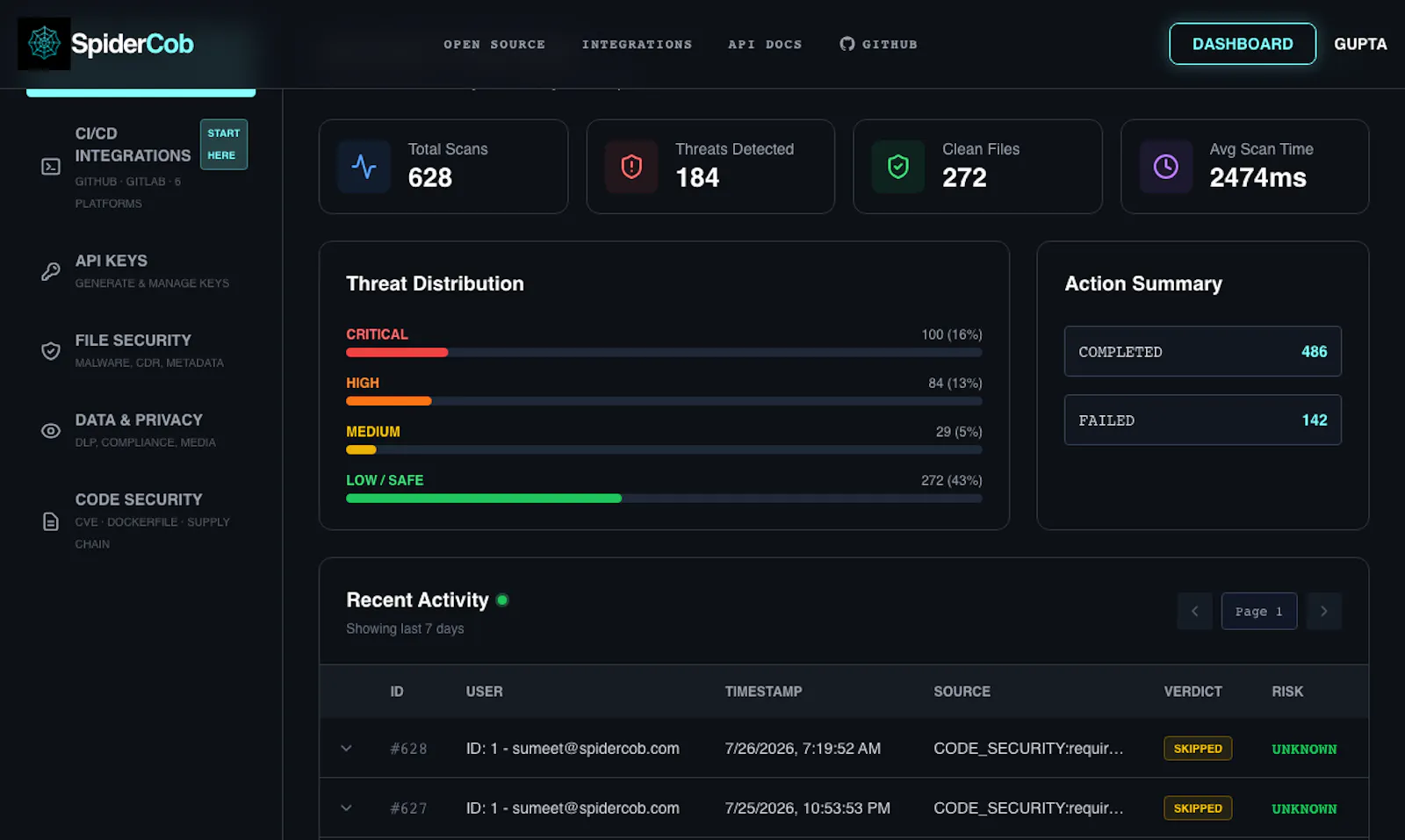1405x840 pixels.
Task: Expand activity row #628
Action: (x=346, y=749)
